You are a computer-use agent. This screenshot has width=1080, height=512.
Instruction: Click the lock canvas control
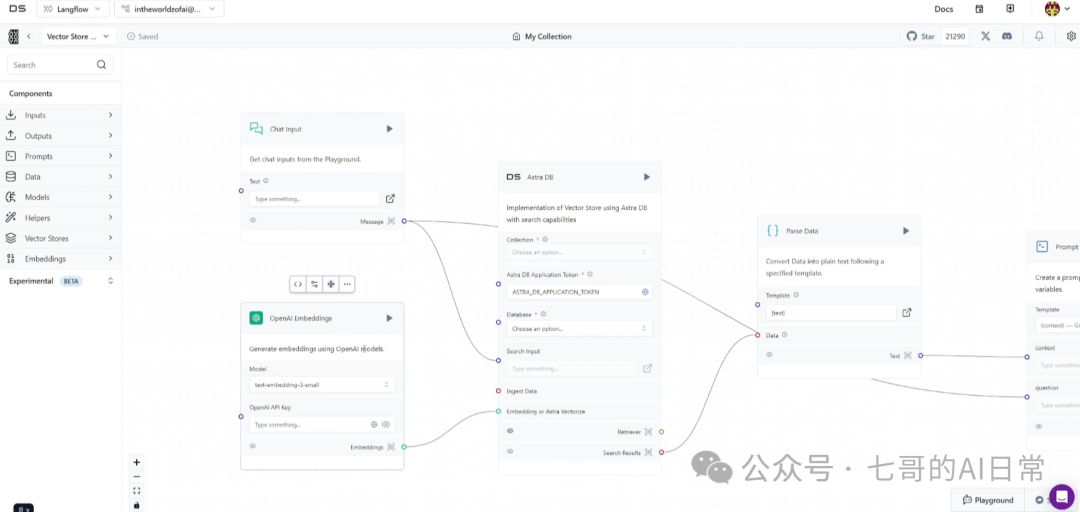(x=136, y=505)
